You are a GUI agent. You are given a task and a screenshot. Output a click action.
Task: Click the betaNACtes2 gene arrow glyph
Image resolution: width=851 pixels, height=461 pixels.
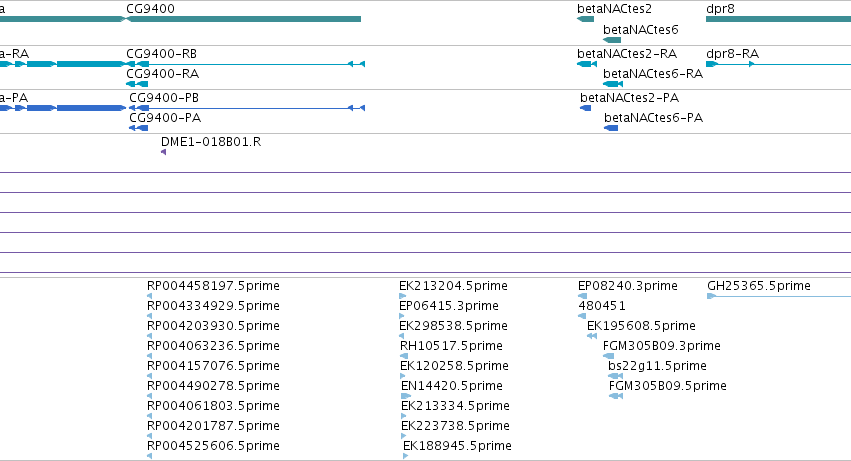pos(586,19)
